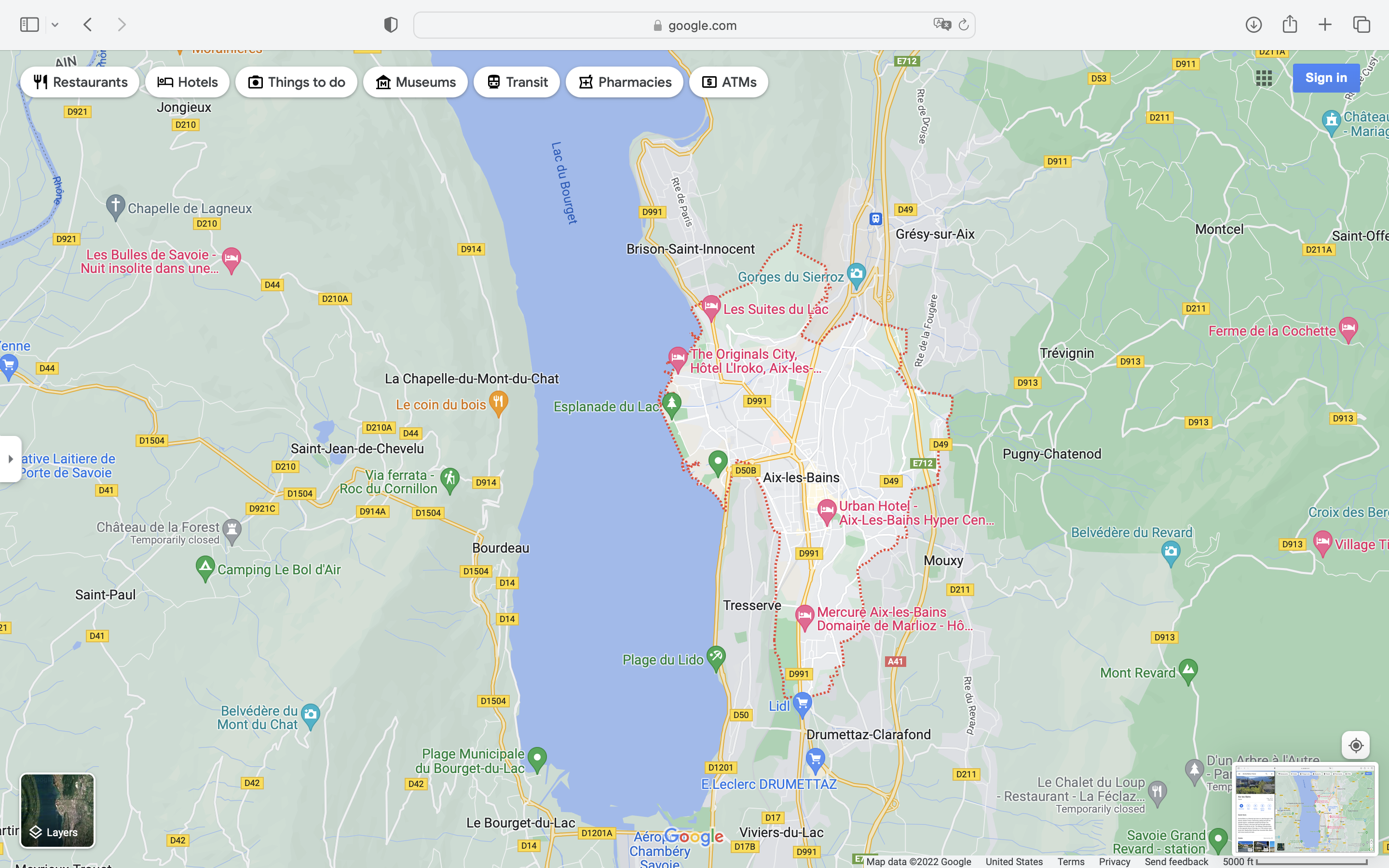This screenshot has width=1389, height=868.
Task: Select the Restaurants category chip
Action: pyautogui.click(x=80, y=82)
